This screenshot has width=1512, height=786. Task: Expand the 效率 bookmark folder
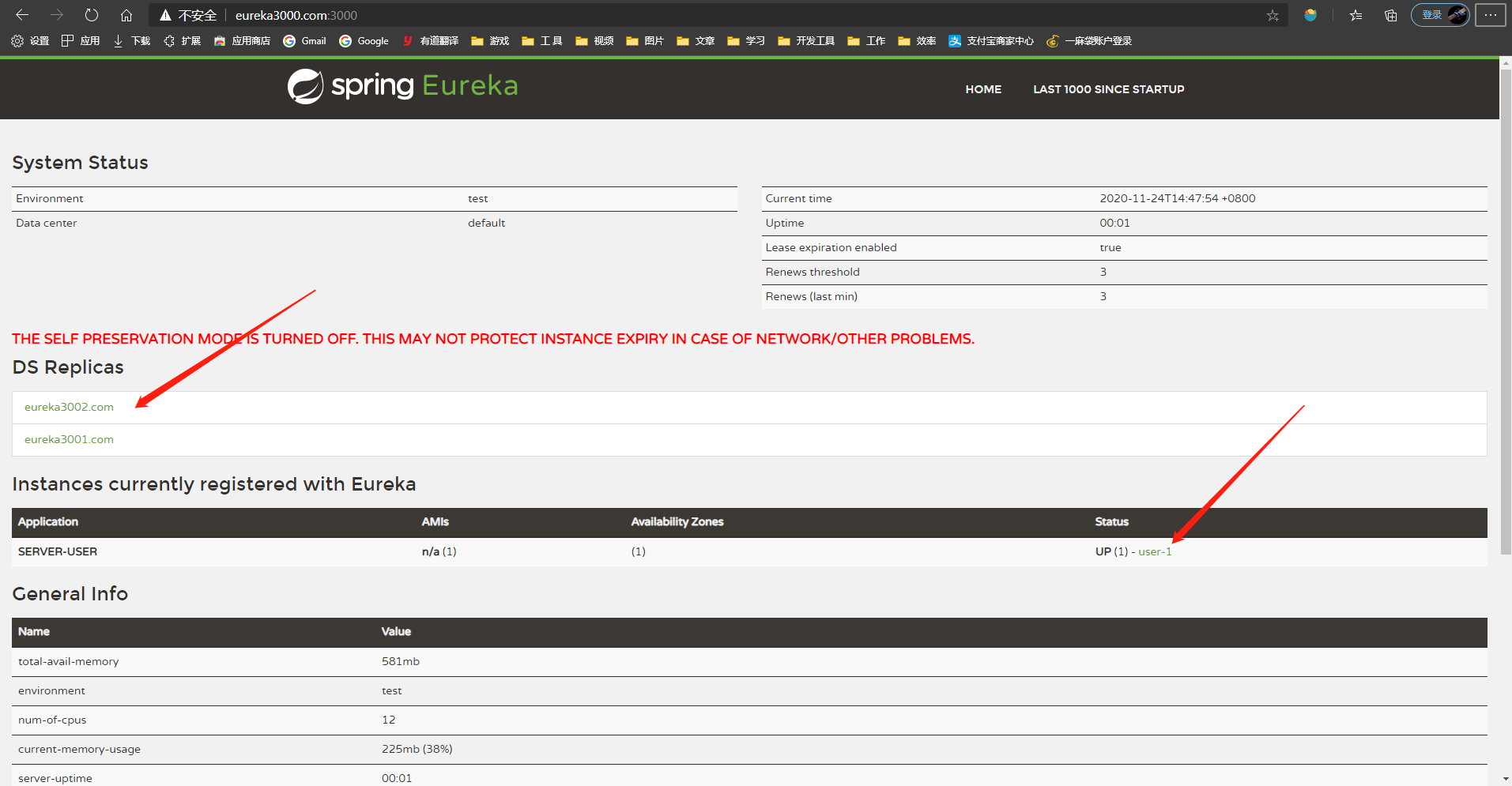coord(917,41)
